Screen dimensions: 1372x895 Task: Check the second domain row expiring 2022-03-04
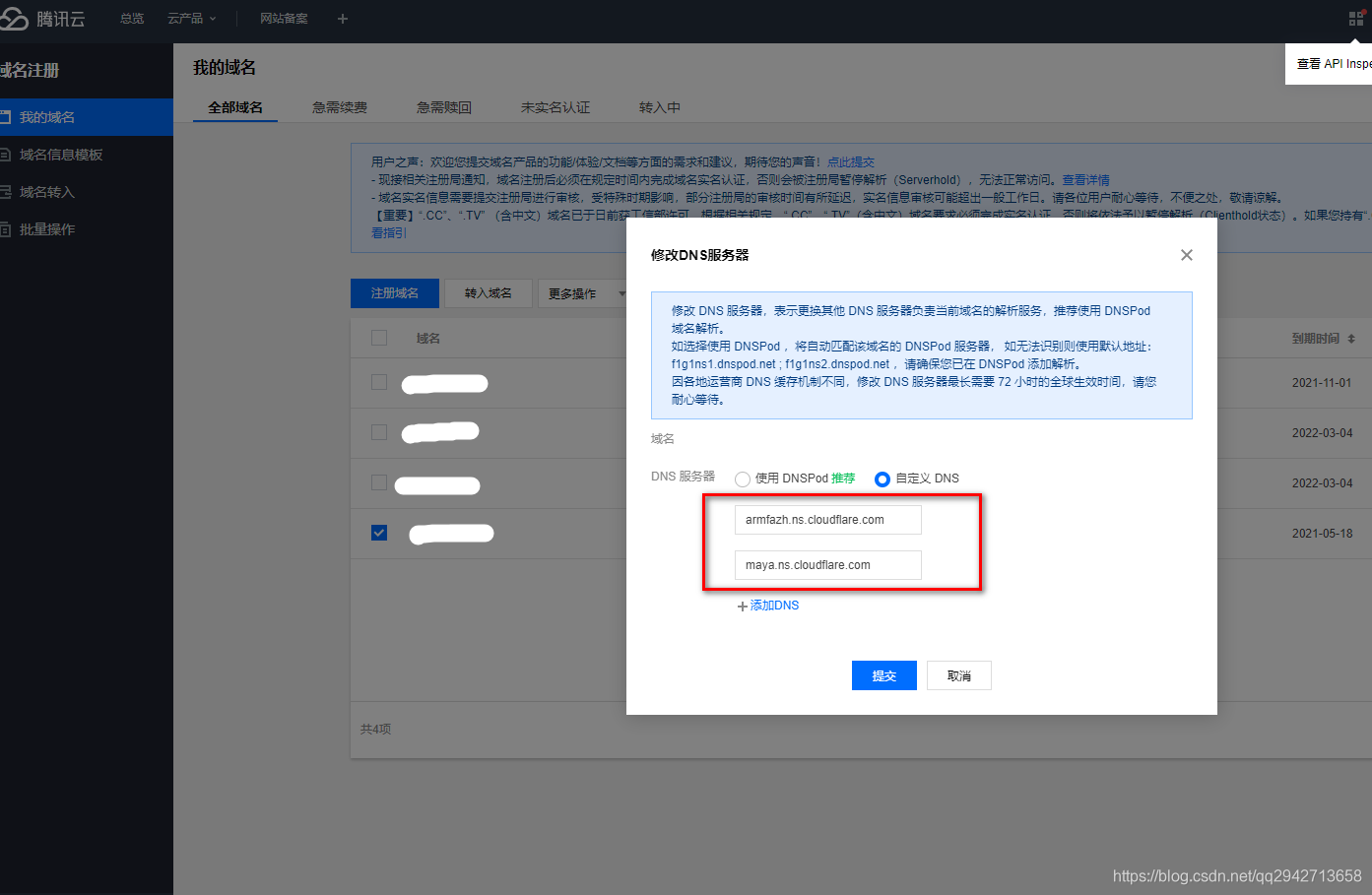(379, 482)
